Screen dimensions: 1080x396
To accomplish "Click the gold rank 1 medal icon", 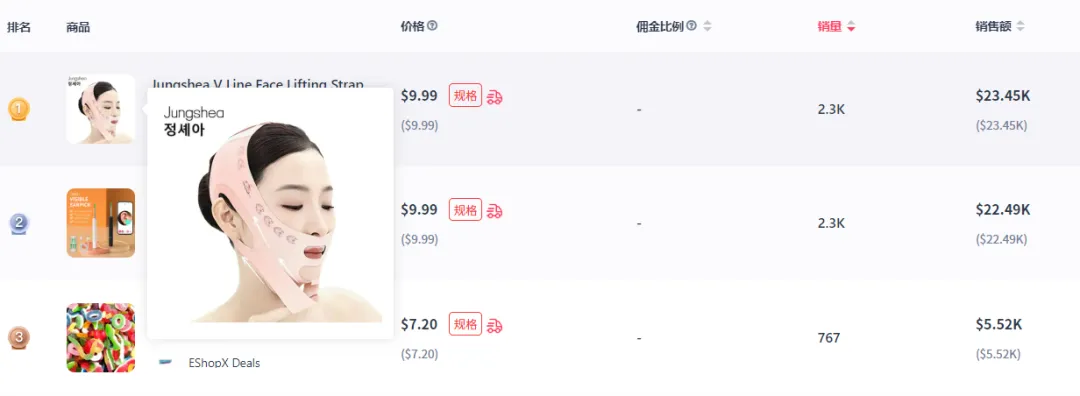I will [x=19, y=109].
